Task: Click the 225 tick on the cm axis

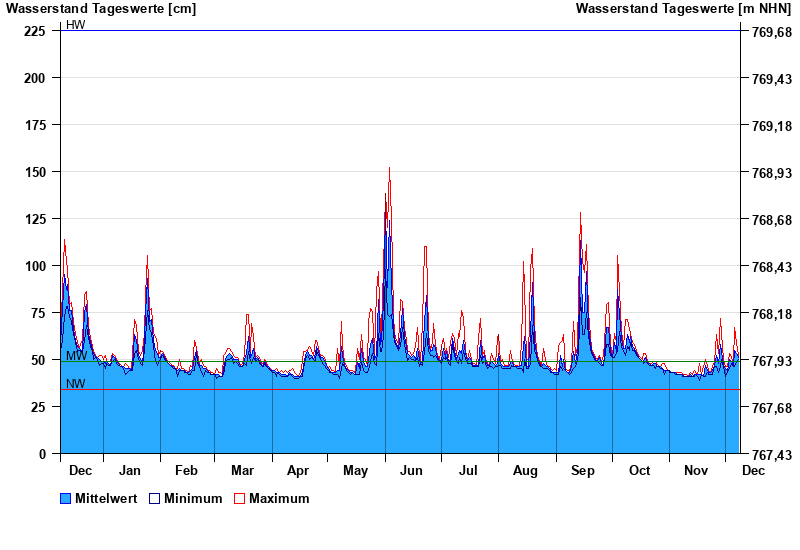Action: pyautogui.click(x=35, y=31)
